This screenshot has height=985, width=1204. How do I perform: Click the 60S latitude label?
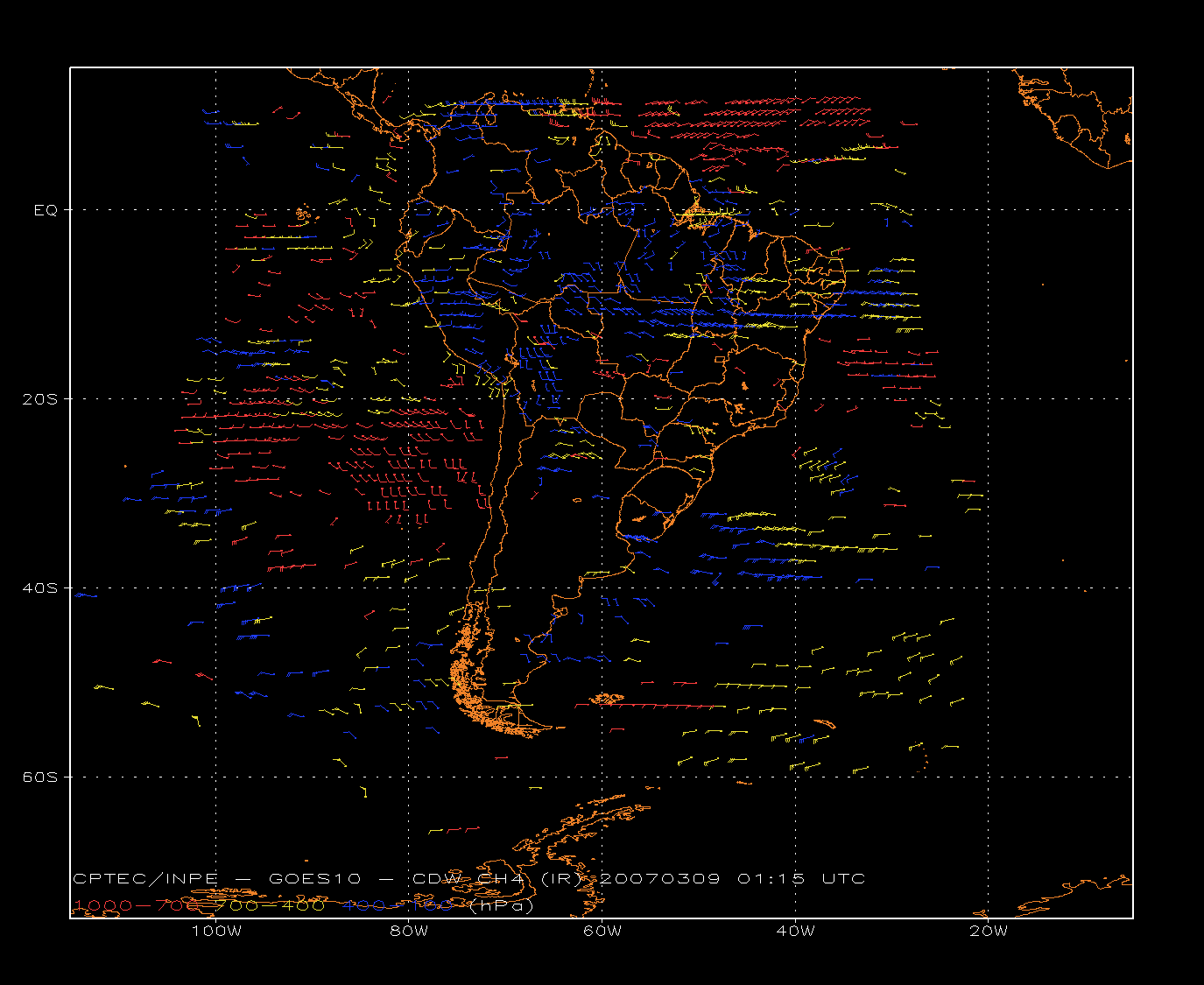(39, 777)
